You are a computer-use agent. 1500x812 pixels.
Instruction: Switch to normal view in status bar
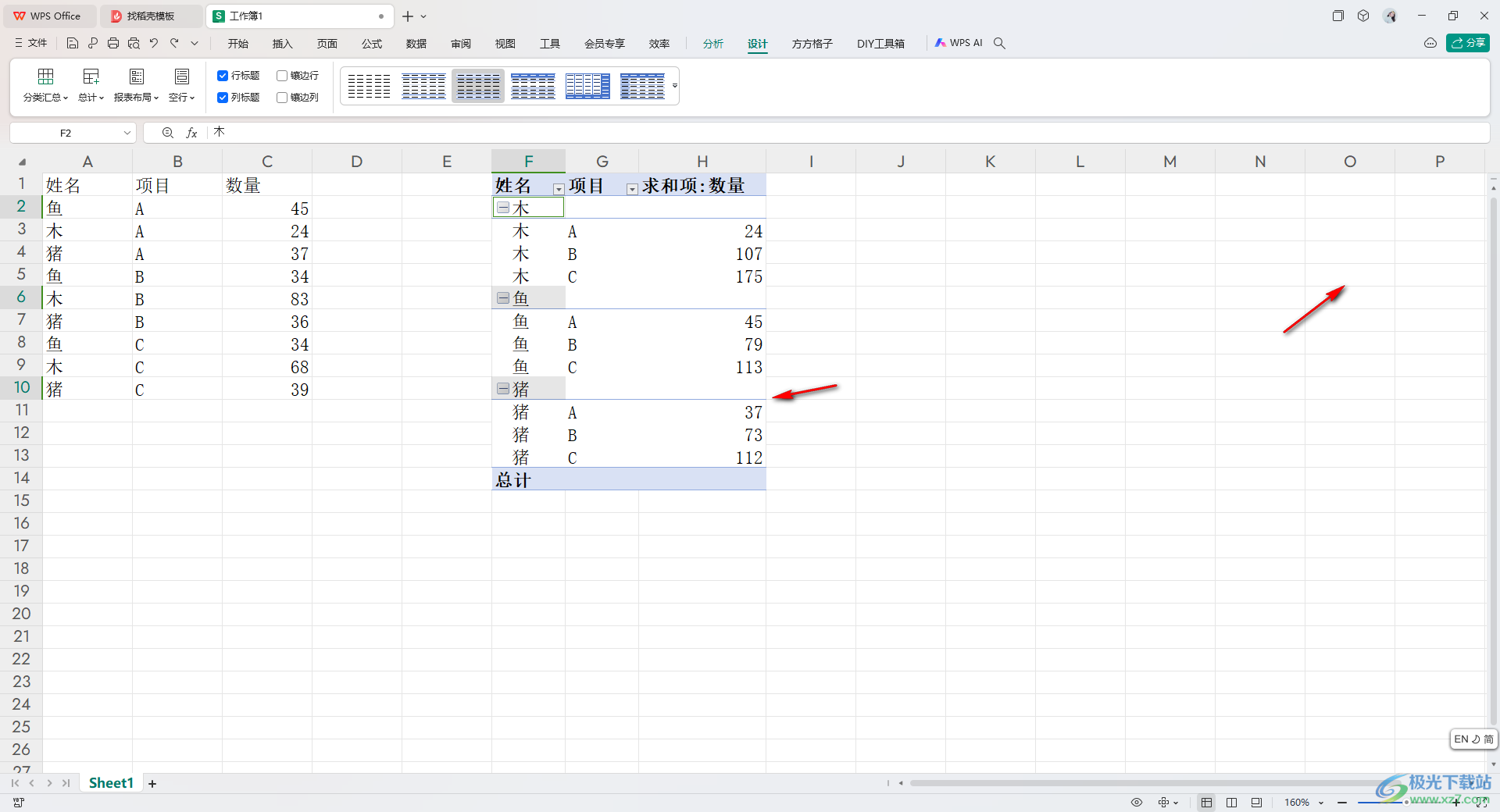(x=1207, y=803)
